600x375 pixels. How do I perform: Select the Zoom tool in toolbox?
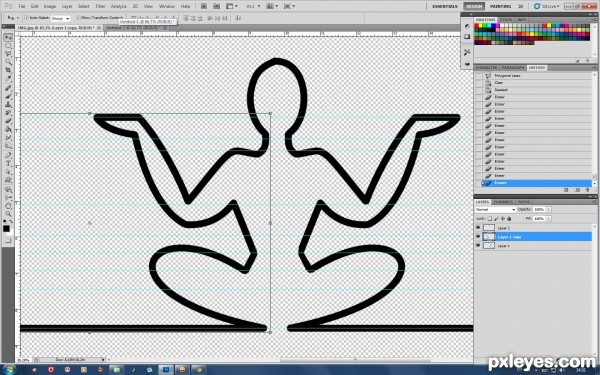click(8, 214)
